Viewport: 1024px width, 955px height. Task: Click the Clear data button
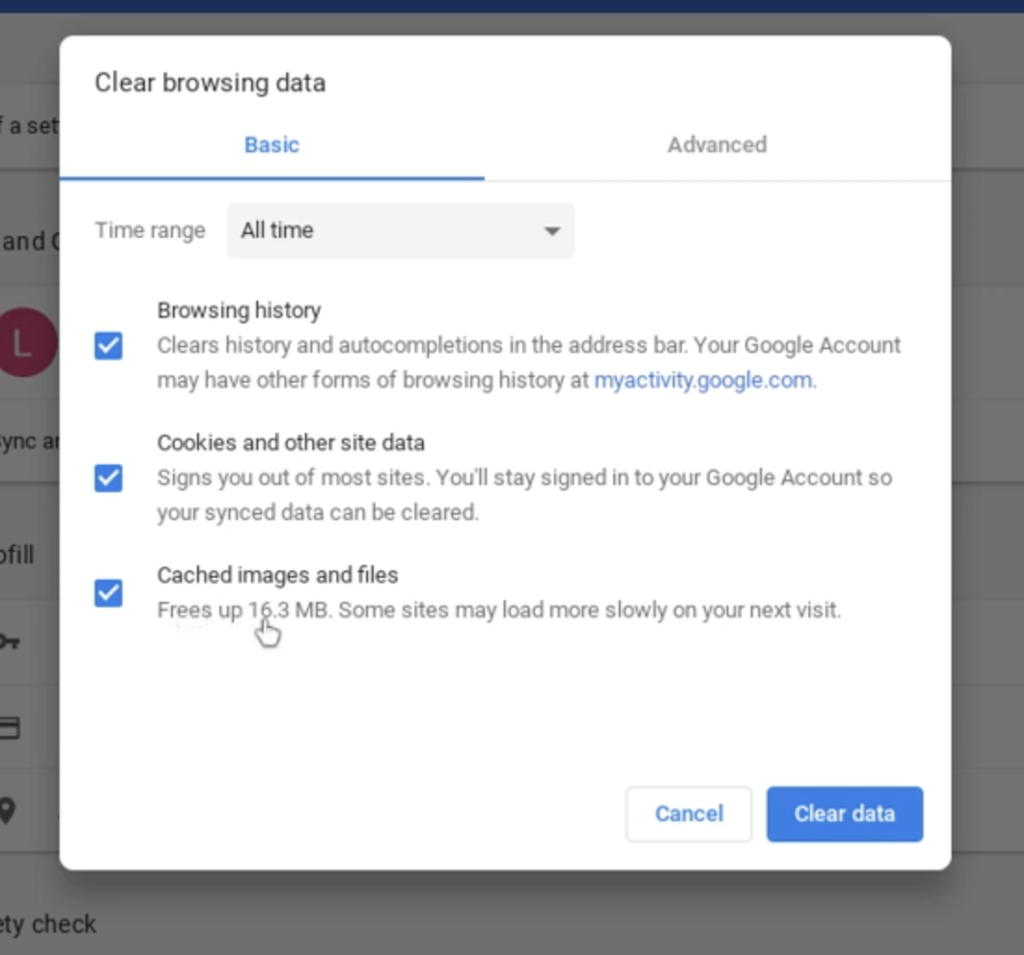coord(844,814)
